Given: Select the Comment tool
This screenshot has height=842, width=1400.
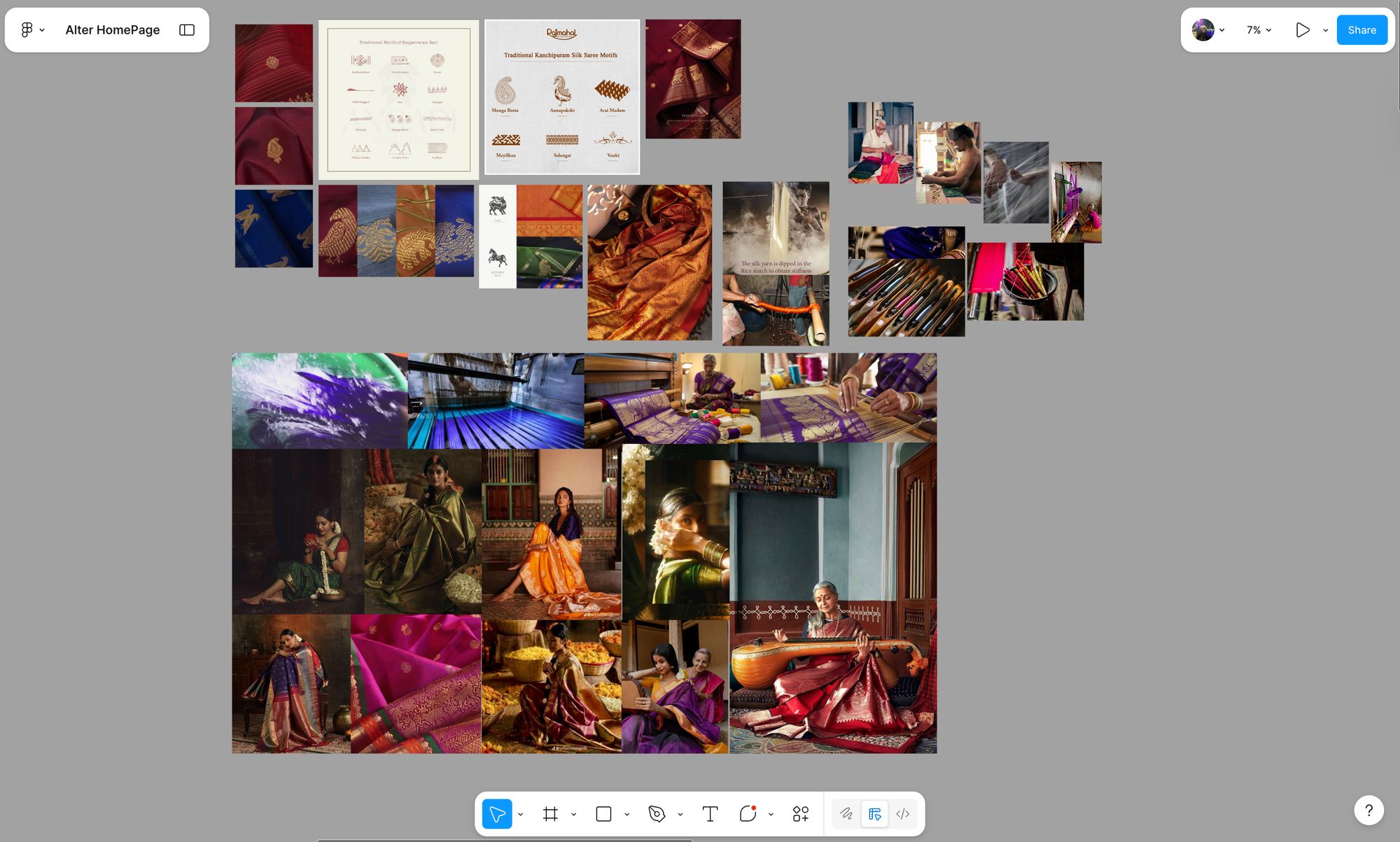Looking at the screenshot, I should coord(748,814).
